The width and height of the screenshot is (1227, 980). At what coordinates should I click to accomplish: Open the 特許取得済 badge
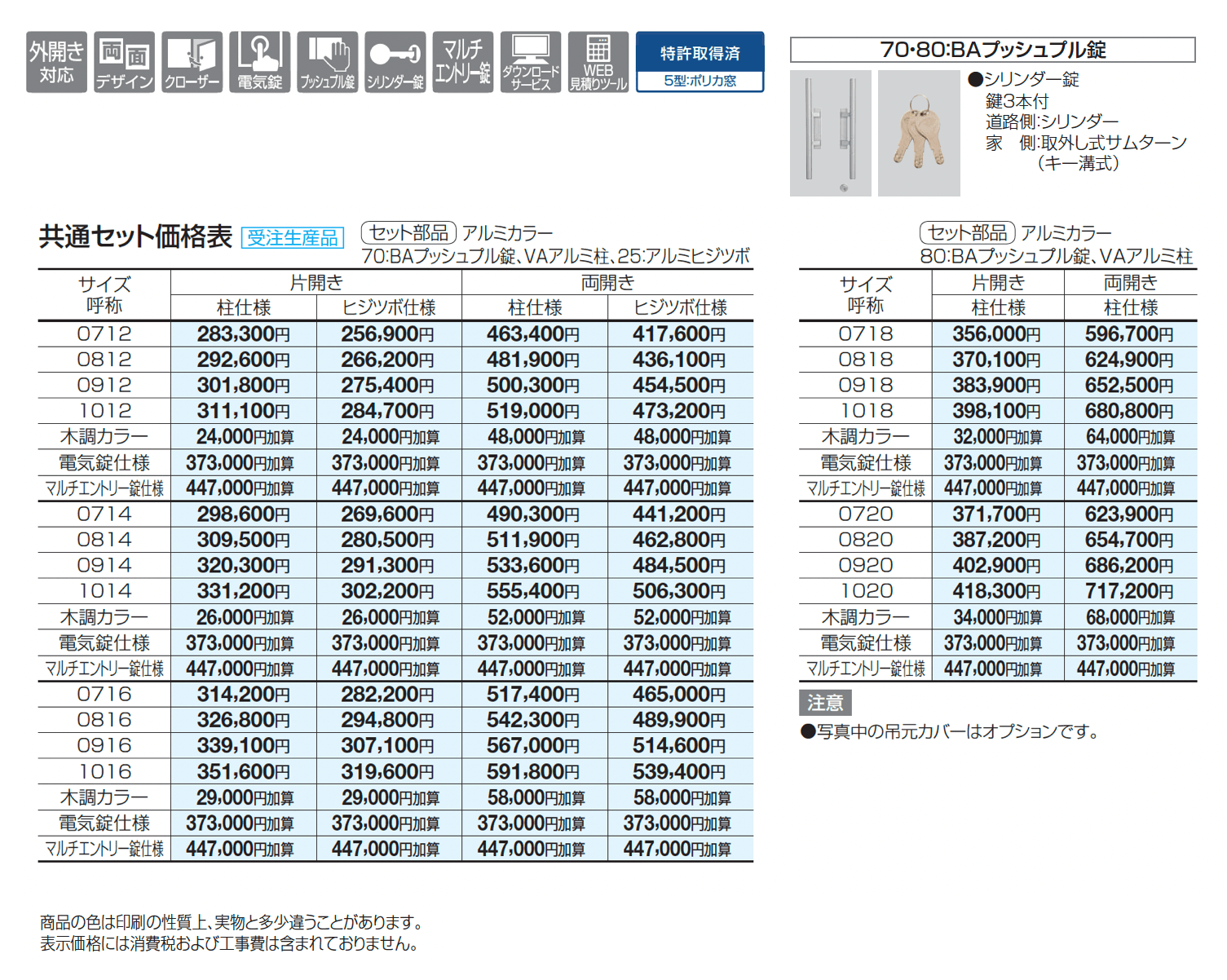(x=699, y=52)
